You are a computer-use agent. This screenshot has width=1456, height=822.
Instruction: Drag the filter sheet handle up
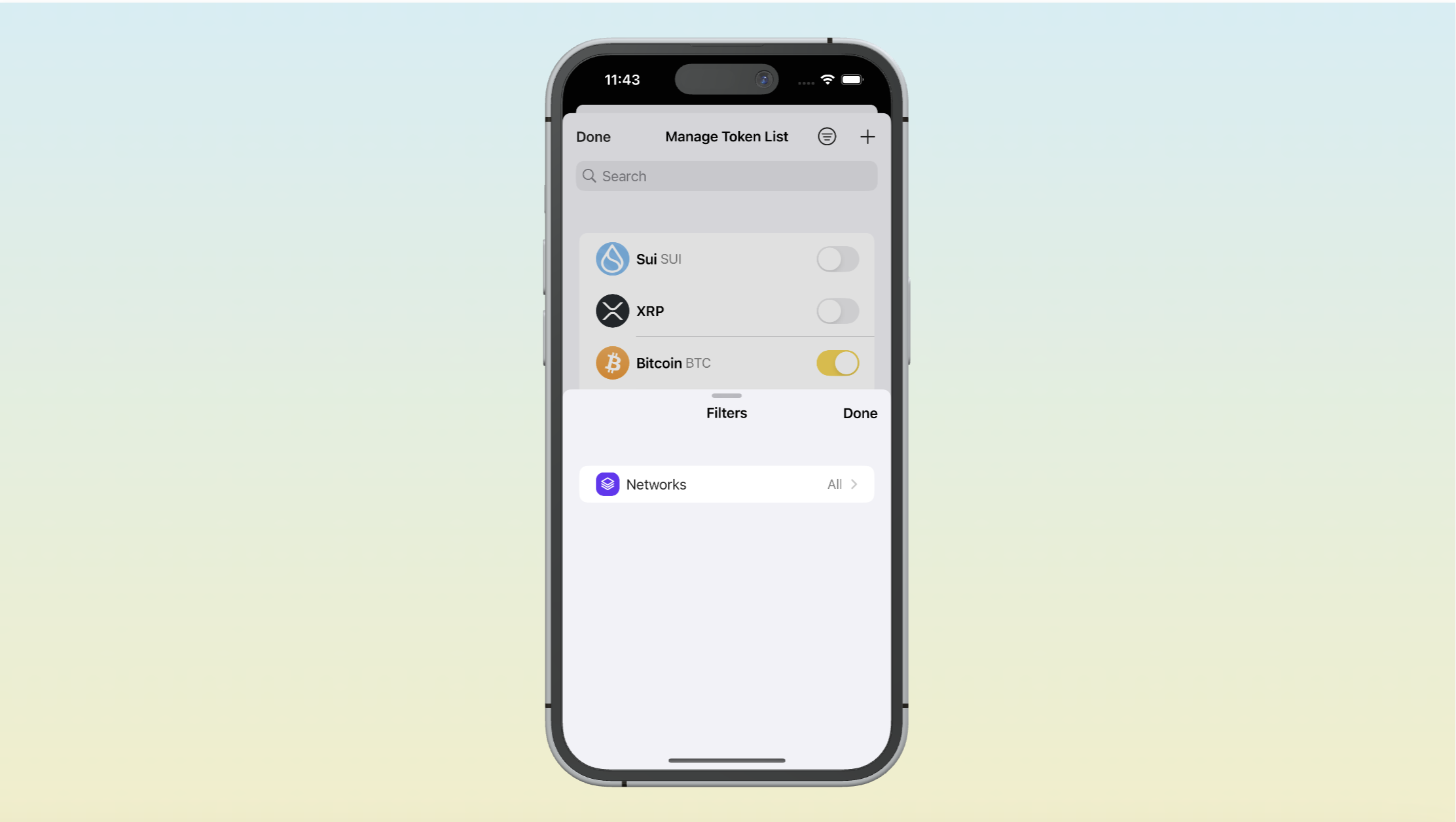tap(727, 394)
